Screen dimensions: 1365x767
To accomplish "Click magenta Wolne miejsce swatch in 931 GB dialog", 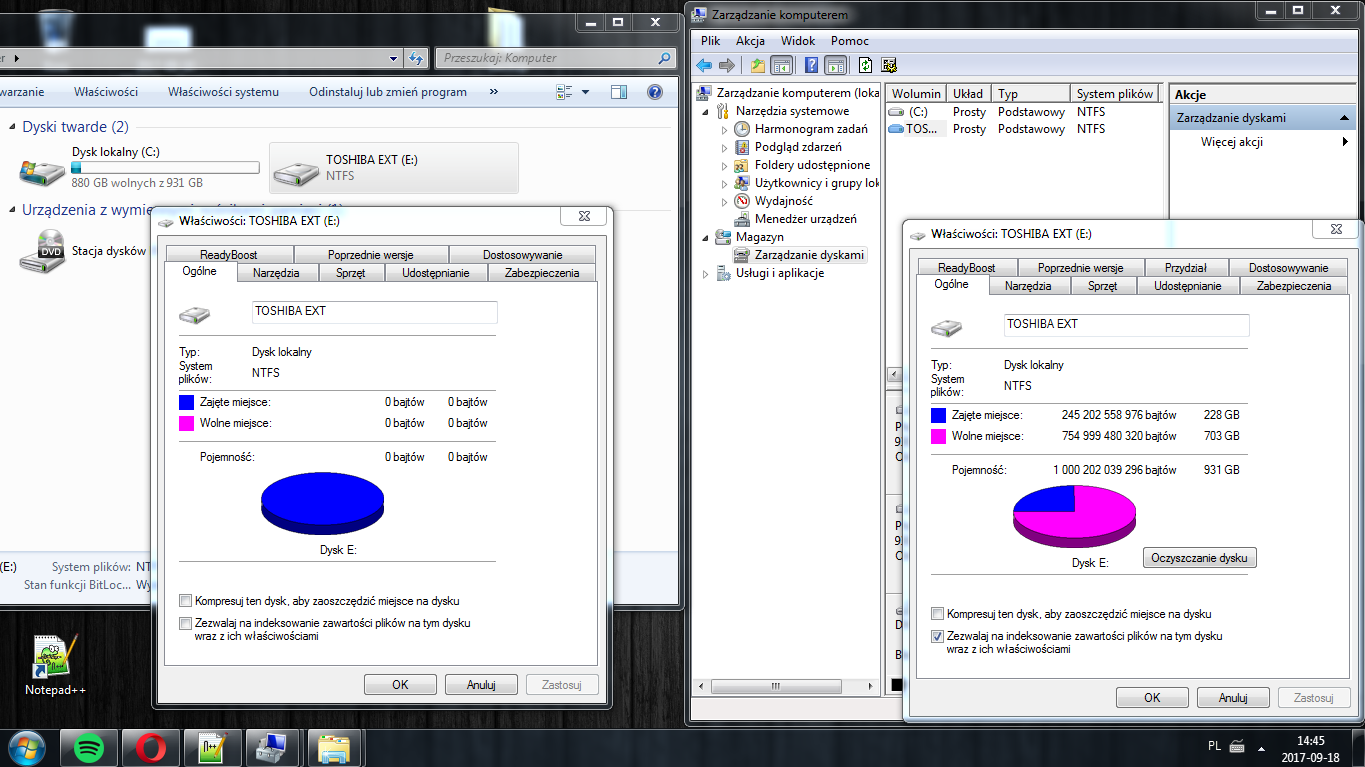I will coord(938,437).
